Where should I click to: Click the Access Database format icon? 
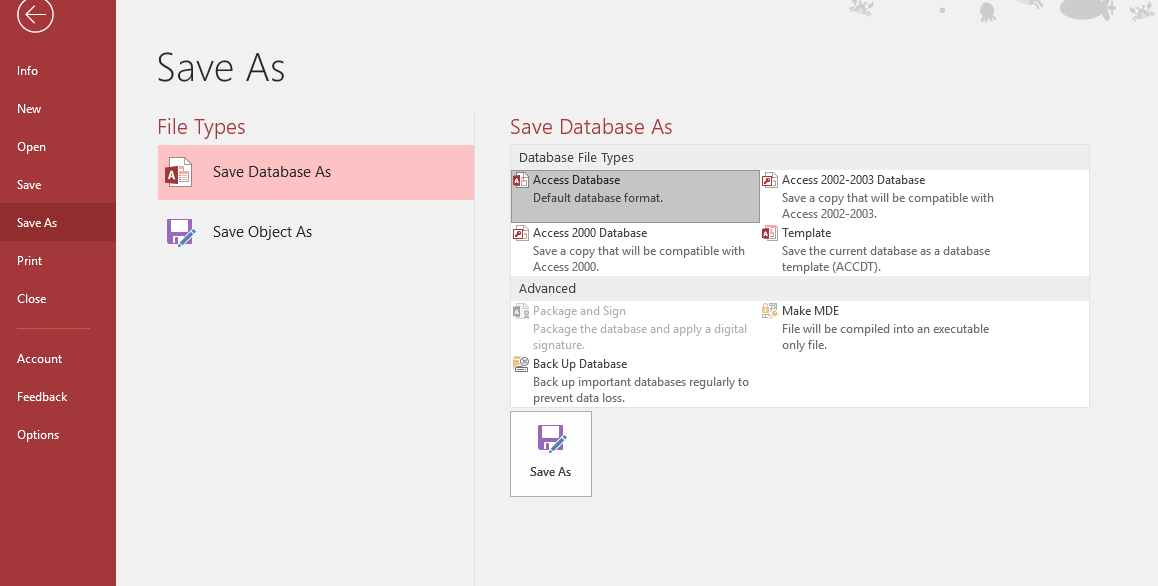click(x=521, y=180)
